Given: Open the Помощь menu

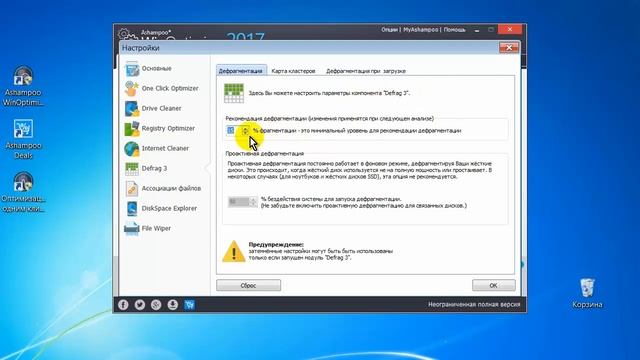Looking at the screenshot, I should [454, 30].
